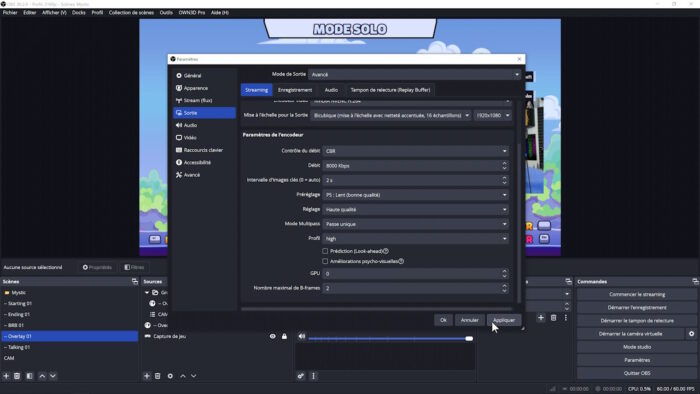Open Apparence settings category

pyautogui.click(x=204, y=88)
